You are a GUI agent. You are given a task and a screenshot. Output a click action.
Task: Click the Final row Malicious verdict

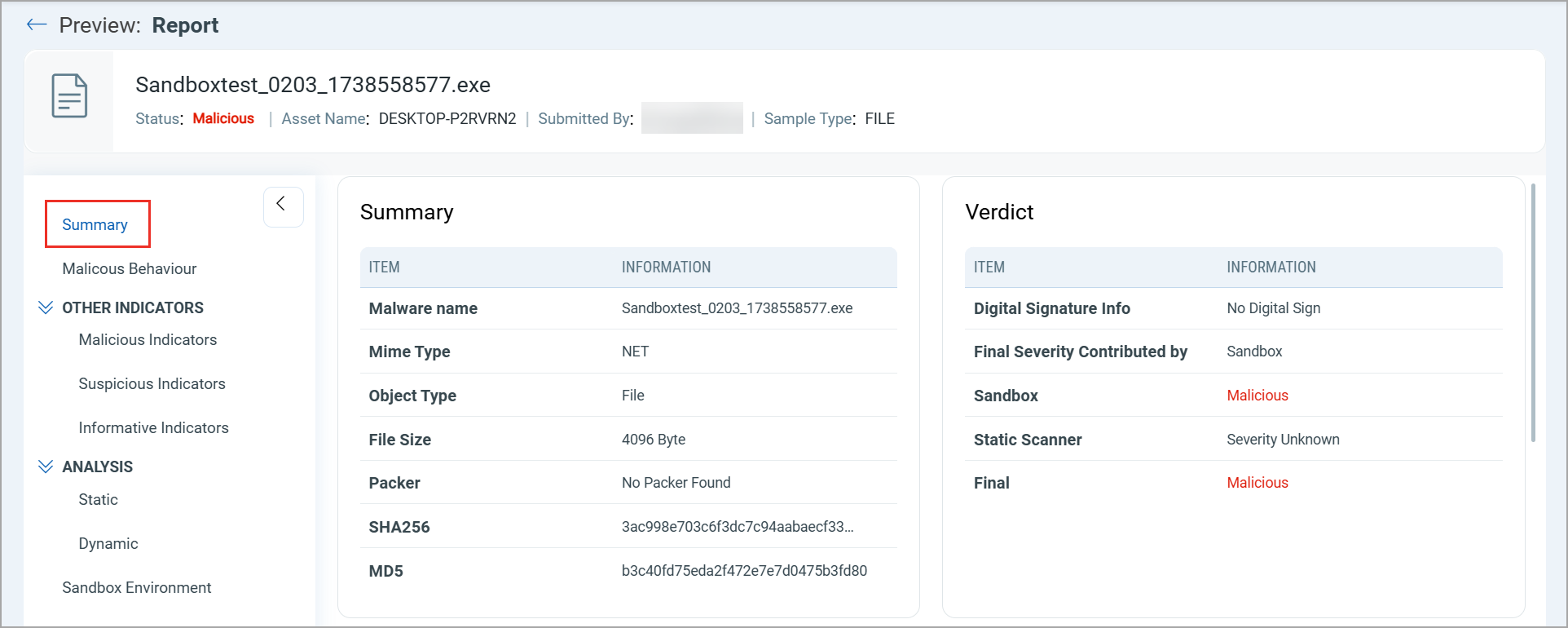(x=1257, y=483)
